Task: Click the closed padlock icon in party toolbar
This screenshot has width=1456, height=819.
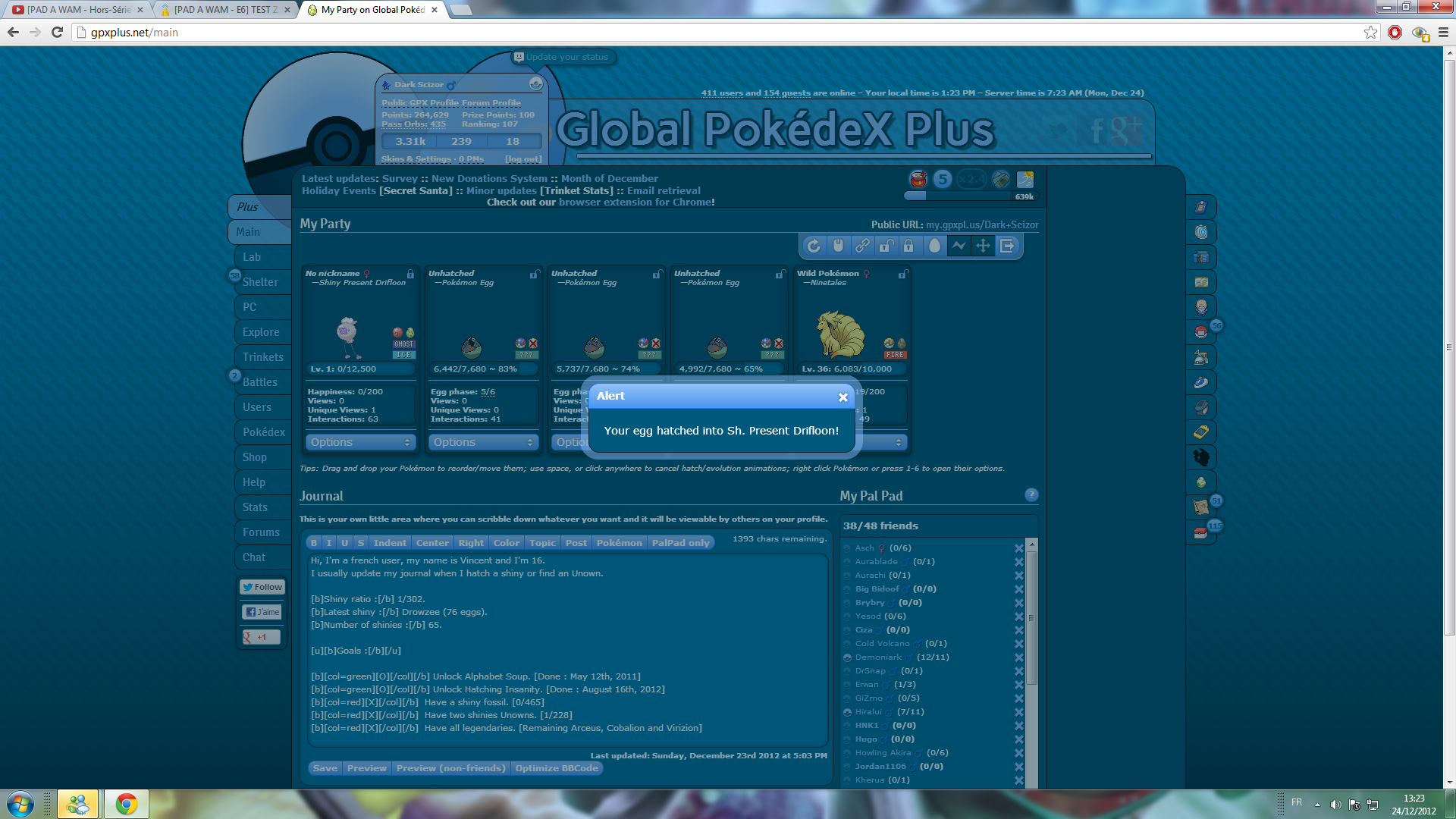Action: (x=908, y=246)
